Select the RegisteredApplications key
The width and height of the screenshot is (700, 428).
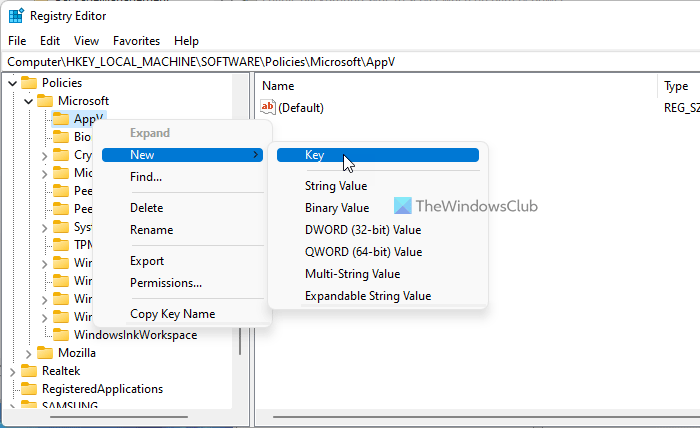click(102, 389)
